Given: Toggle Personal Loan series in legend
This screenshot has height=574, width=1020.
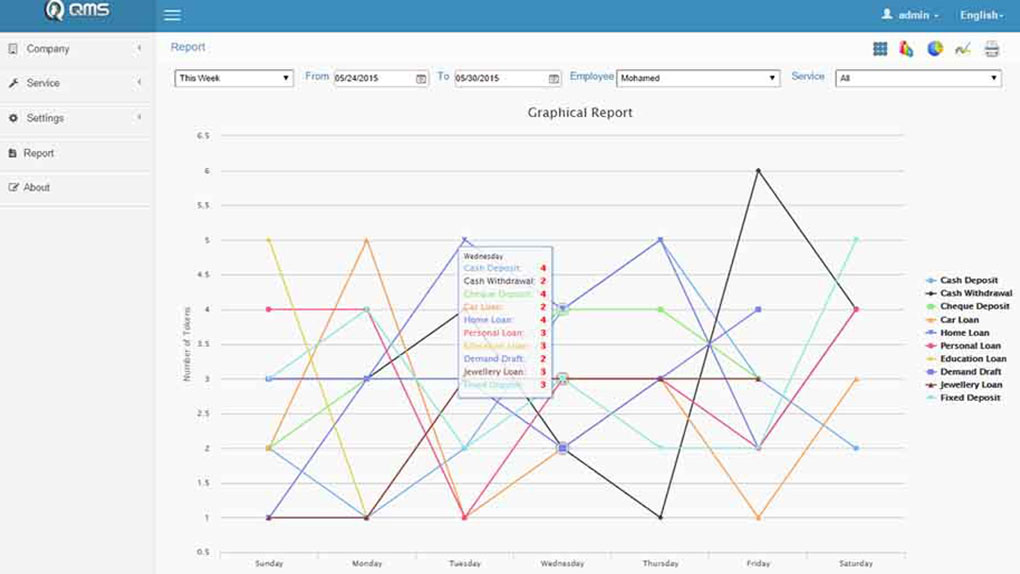Looking at the screenshot, I should [963, 346].
